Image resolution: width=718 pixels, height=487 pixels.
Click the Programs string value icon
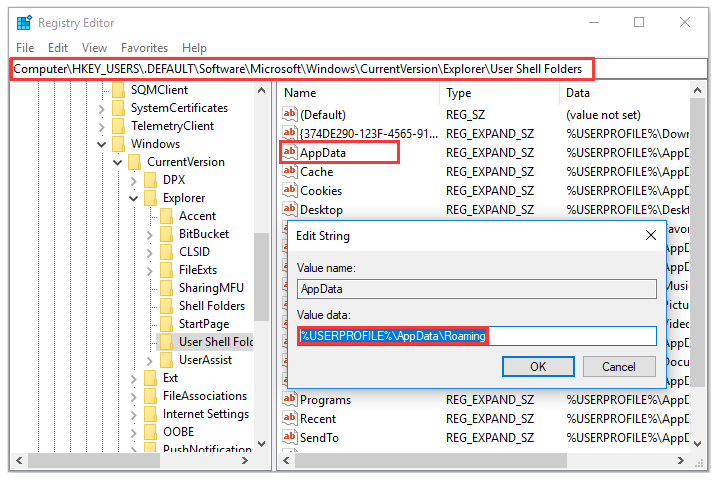pos(289,399)
